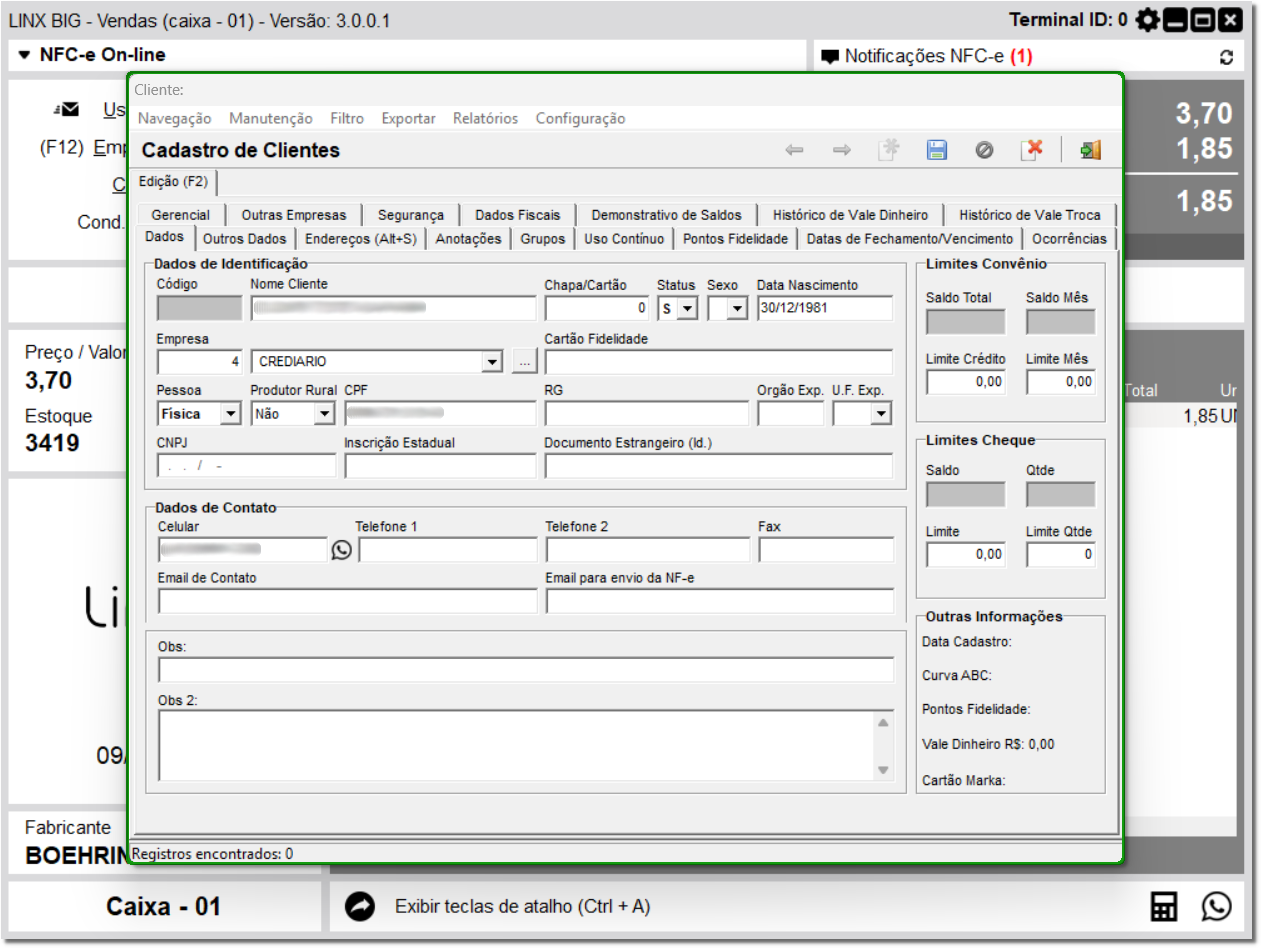Open the Status dropdown

(686, 309)
